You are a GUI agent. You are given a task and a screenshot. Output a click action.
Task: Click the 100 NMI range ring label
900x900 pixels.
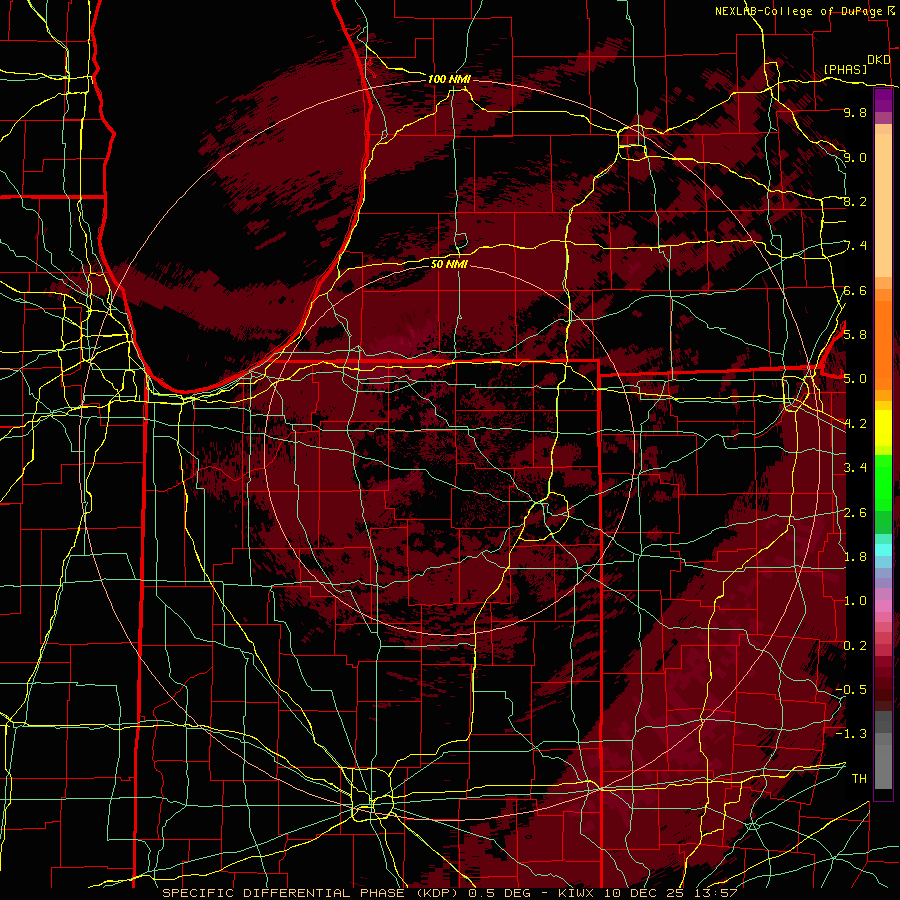(x=449, y=79)
